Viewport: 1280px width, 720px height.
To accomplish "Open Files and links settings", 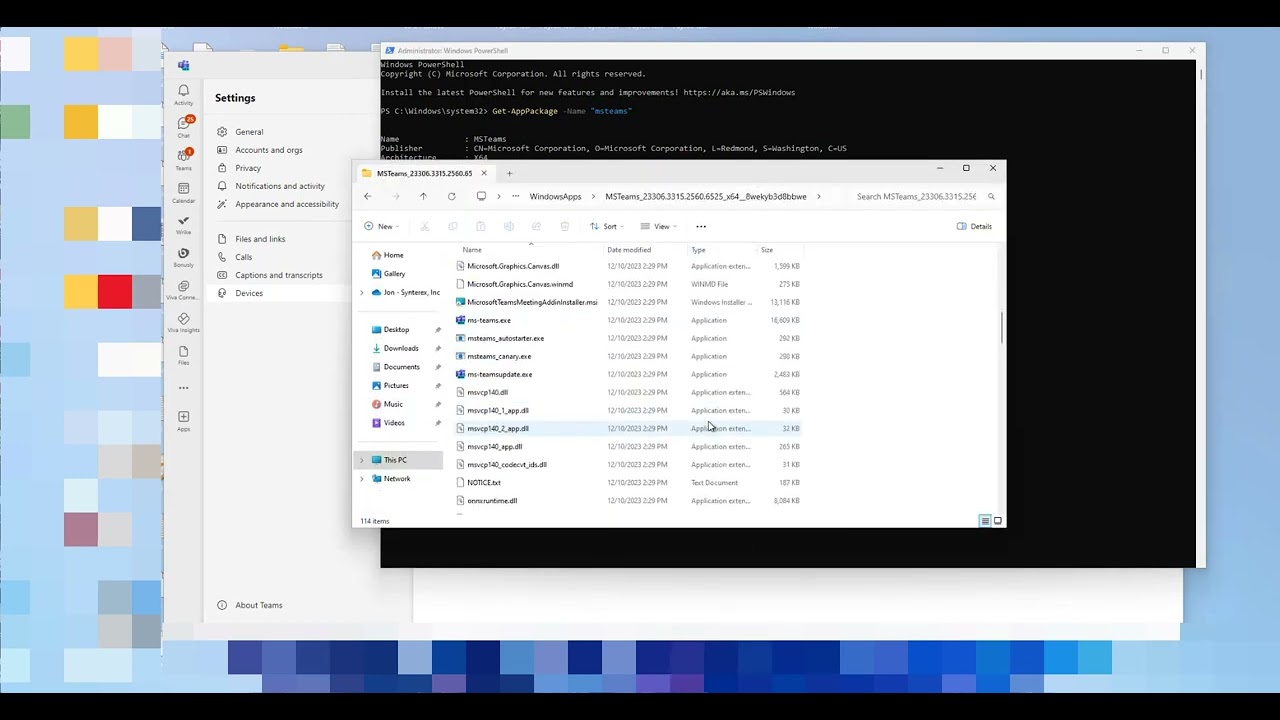I will (x=260, y=239).
